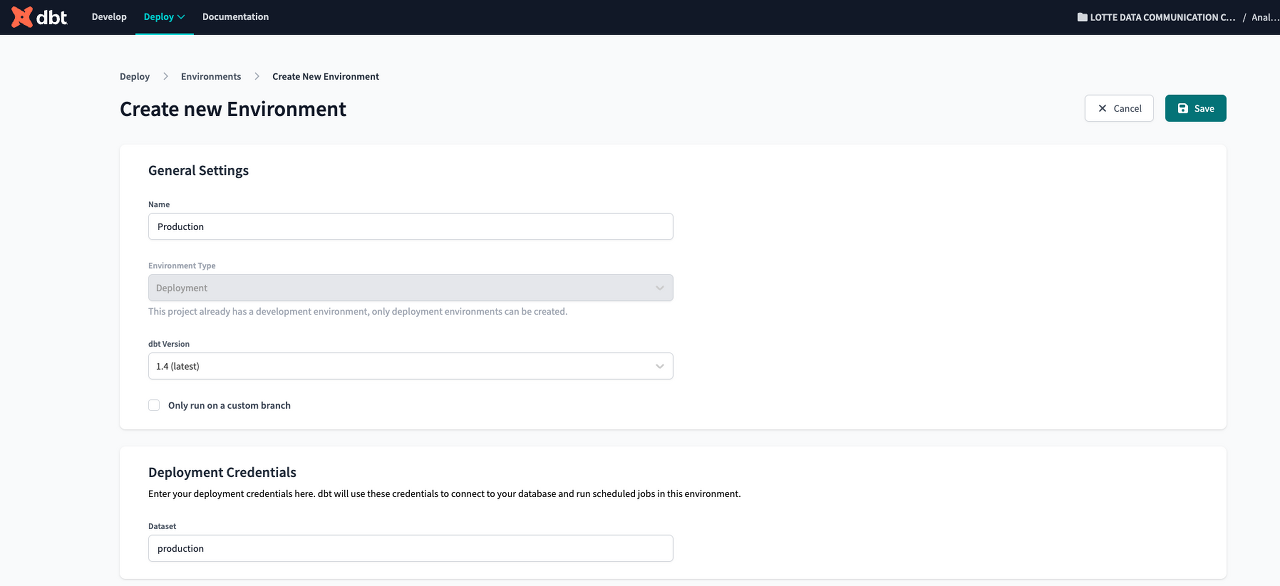Save the new environment

tap(1195, 108)
